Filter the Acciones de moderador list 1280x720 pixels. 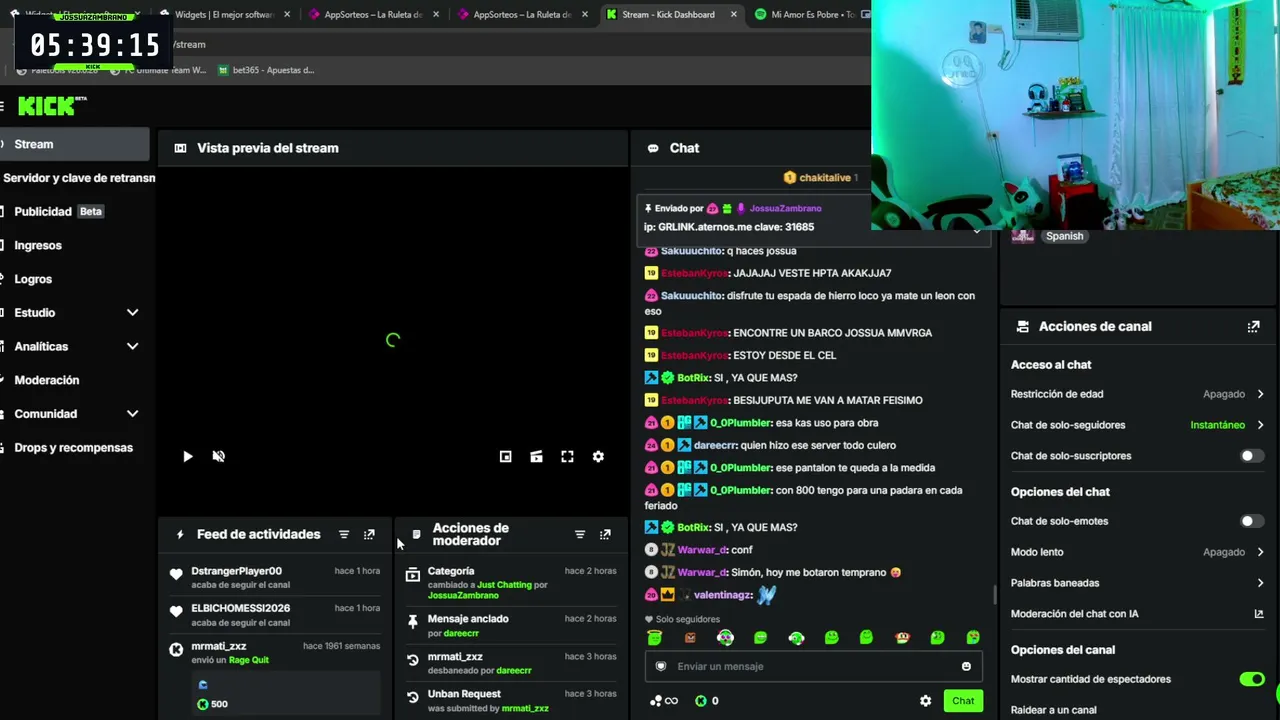(580, 535)
